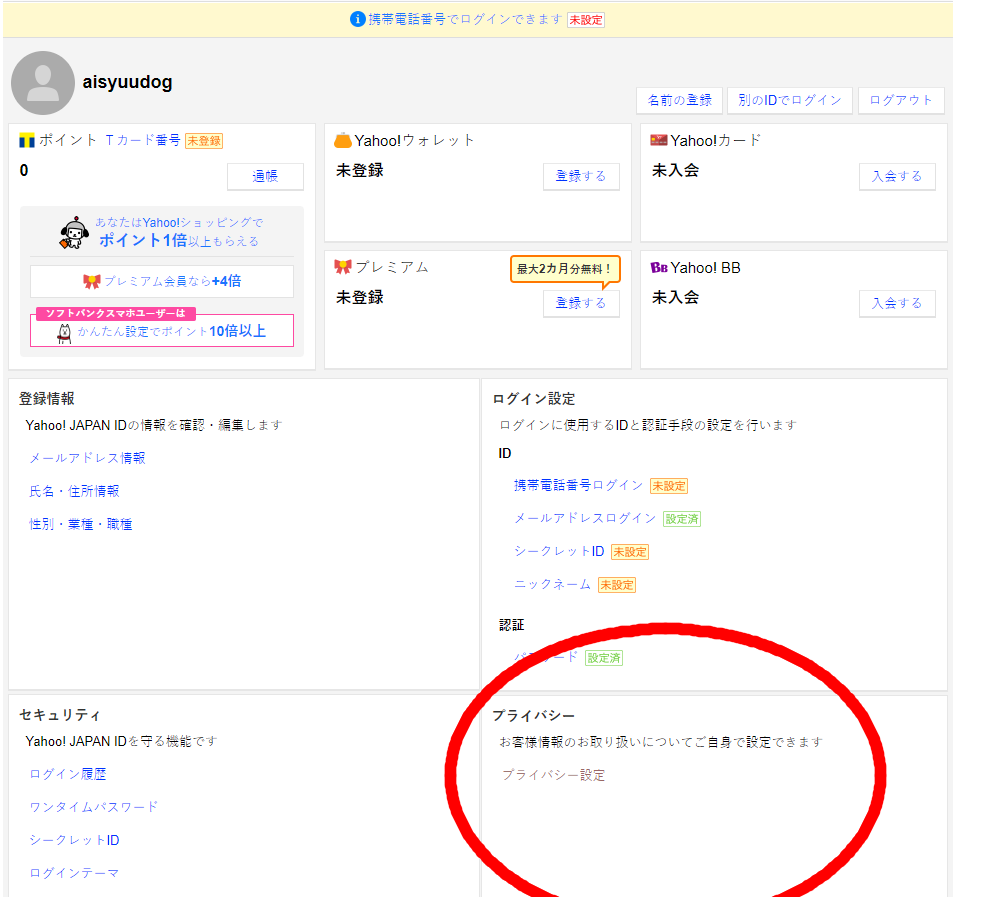Open ログインテーマ link
The width and height of the screenshot is (992, 897).
pos(74,873)
